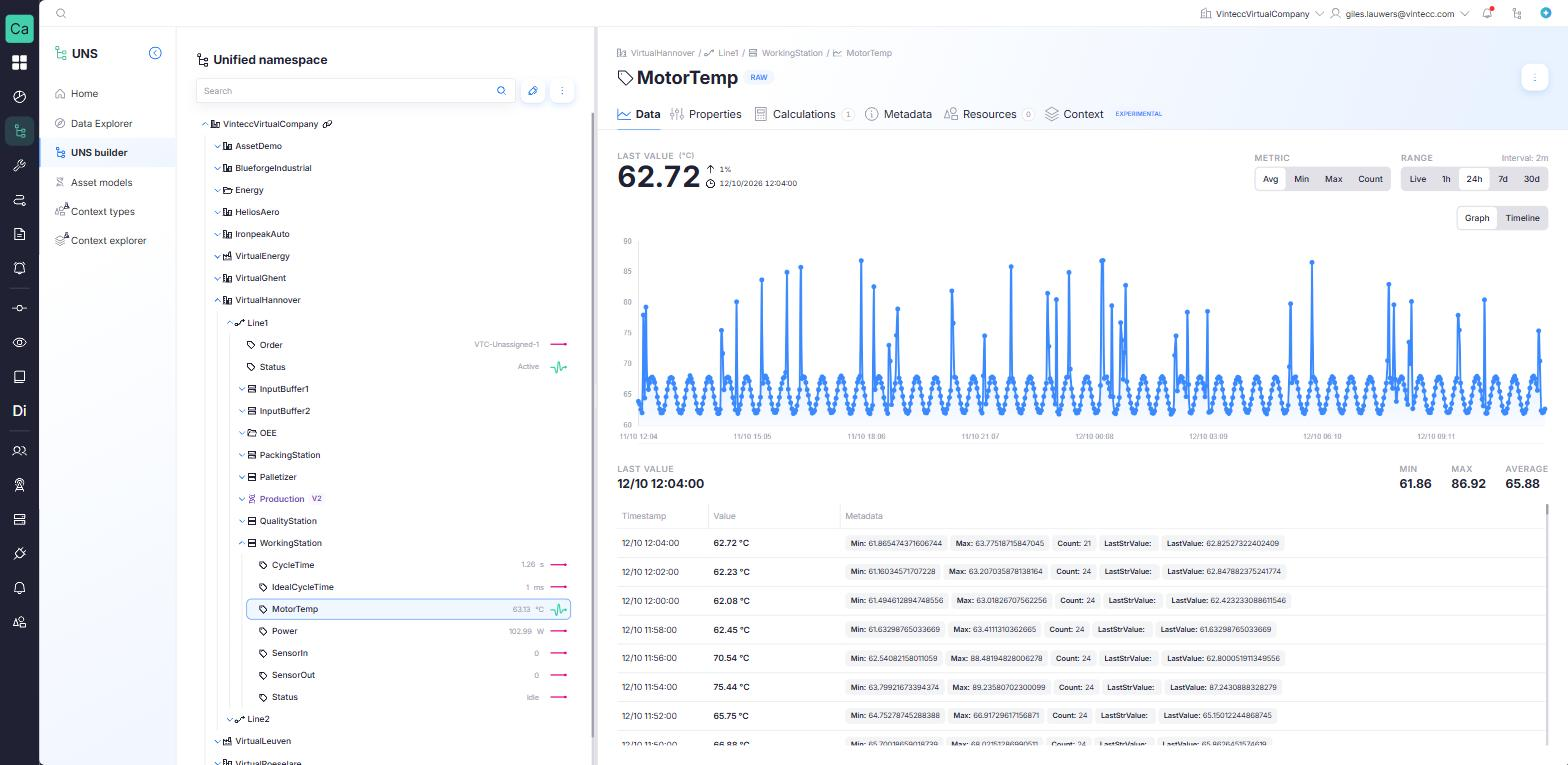Collapse the UNS sidebar panel

tap(155, 53)
